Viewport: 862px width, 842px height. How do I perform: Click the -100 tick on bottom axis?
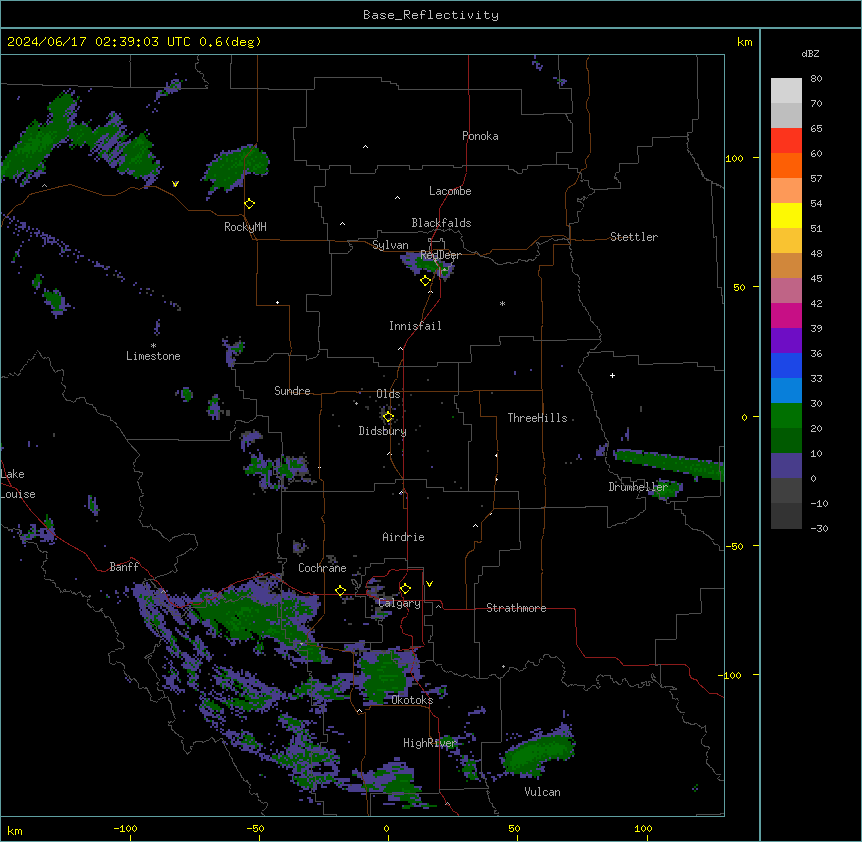(x=125, y=829)
